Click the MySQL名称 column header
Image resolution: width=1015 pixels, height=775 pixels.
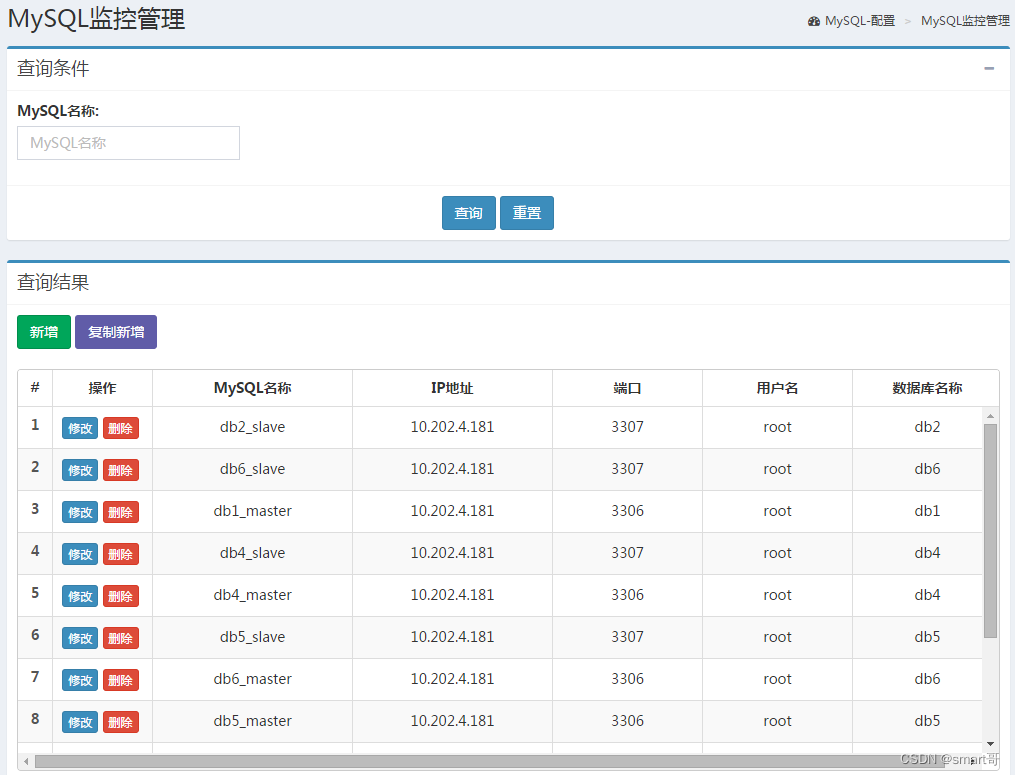[252, 388]
